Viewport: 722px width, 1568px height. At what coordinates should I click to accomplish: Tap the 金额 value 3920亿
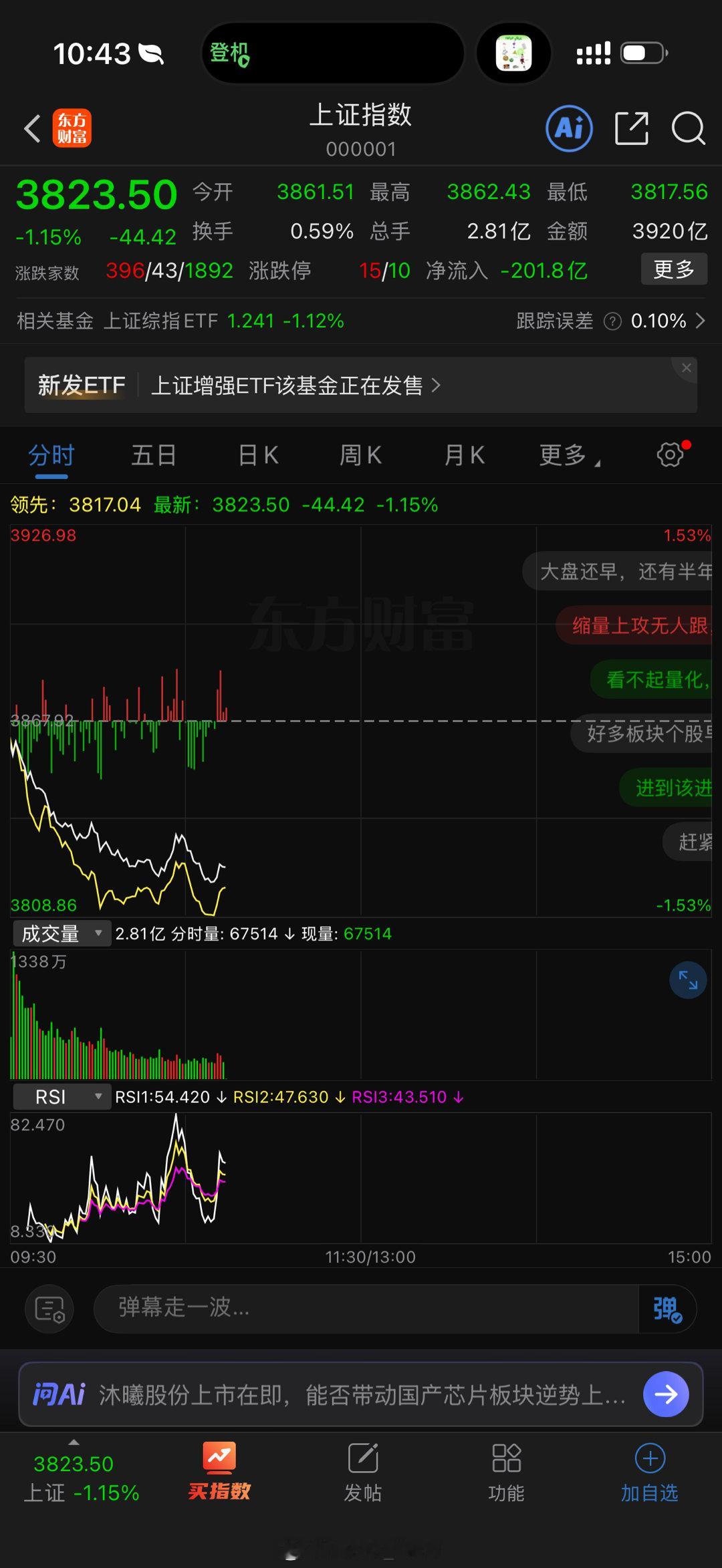pyautogui.click(x=670, y=231)
